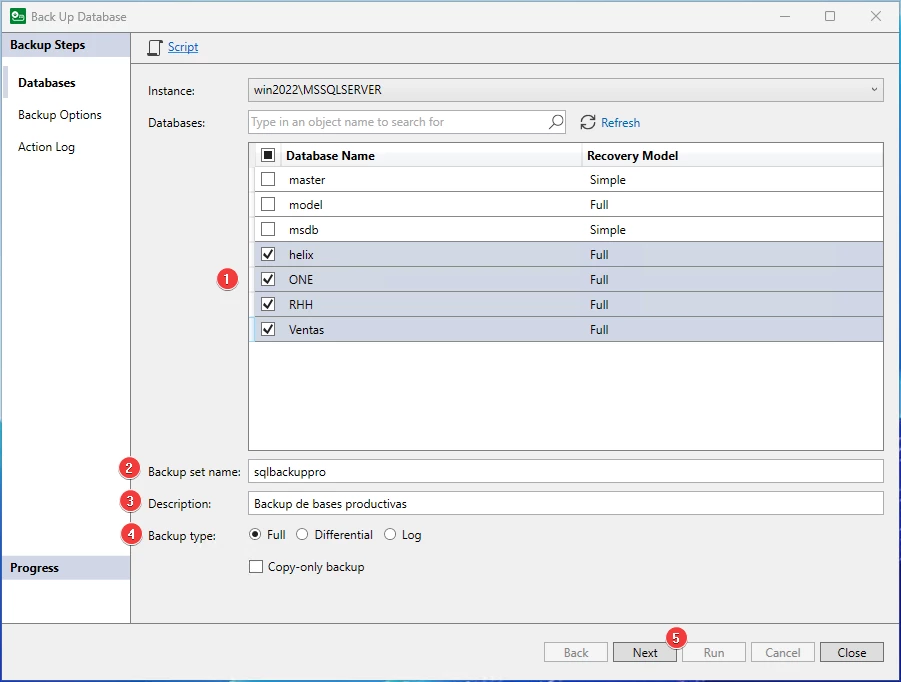Select the msdb database name
901x682 pixels.
point(303,230)
